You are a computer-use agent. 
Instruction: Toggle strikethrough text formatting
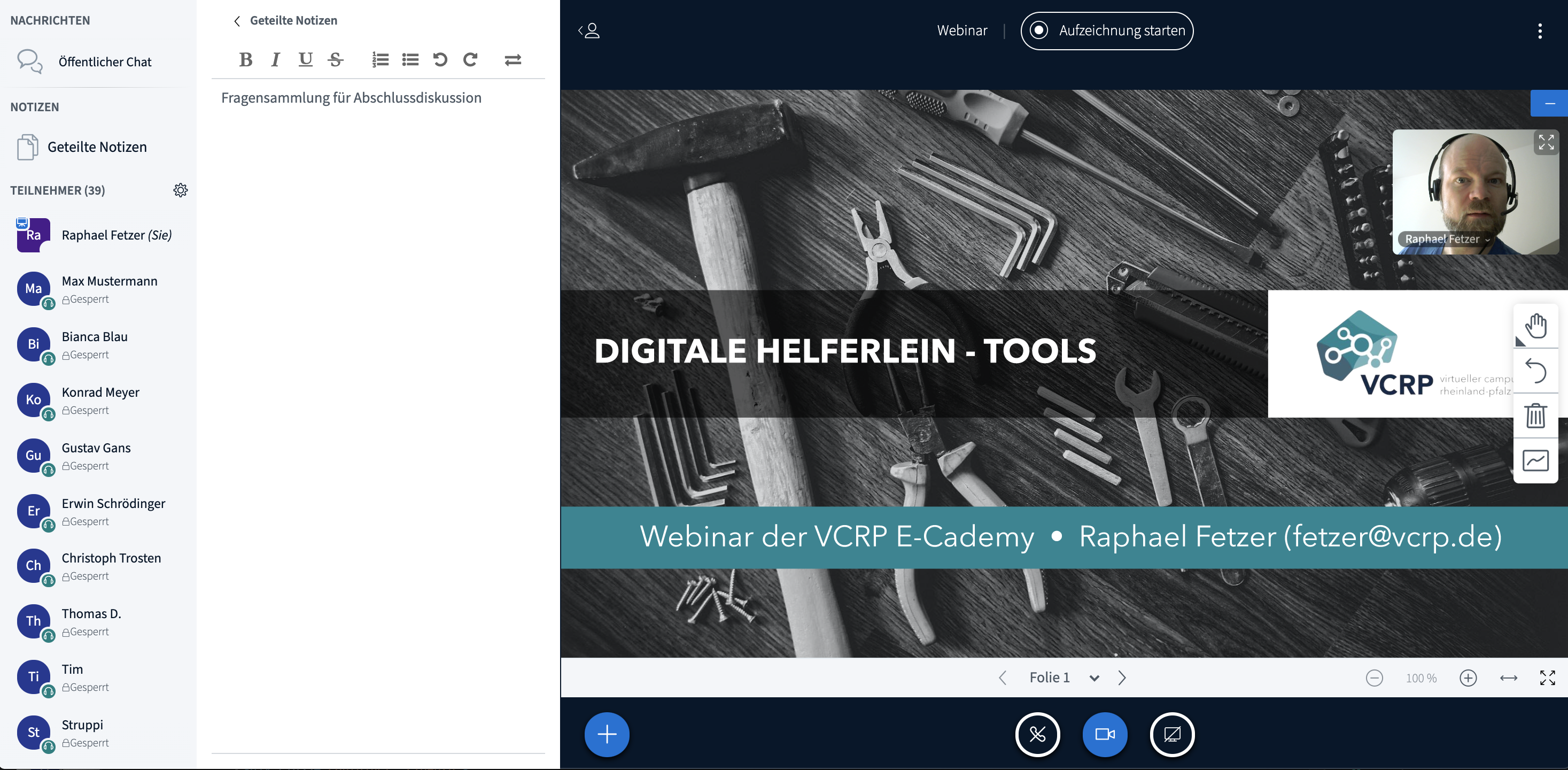pos(336,60)
